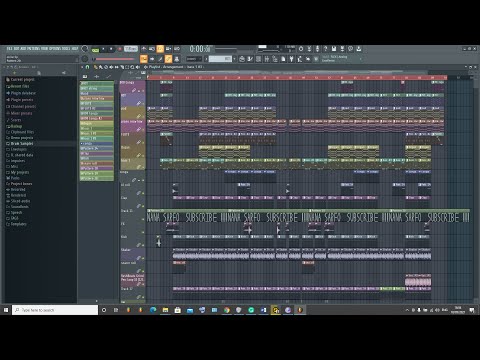
Task: Click the highlighted View playlist shortcut icon
Action: tap(144, 59)
